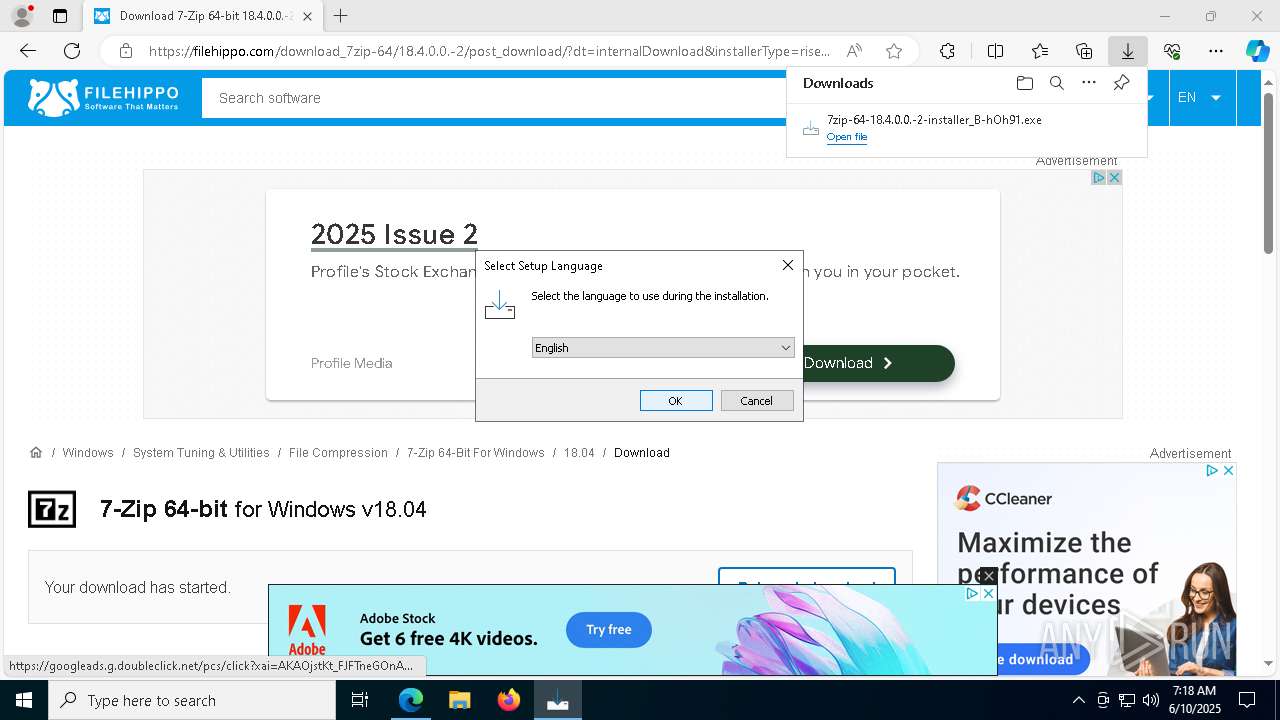Screen dimensions: 1280x720
Task: Open System Tuning & Utilities breadcrumb
Action: pos(201,453)
